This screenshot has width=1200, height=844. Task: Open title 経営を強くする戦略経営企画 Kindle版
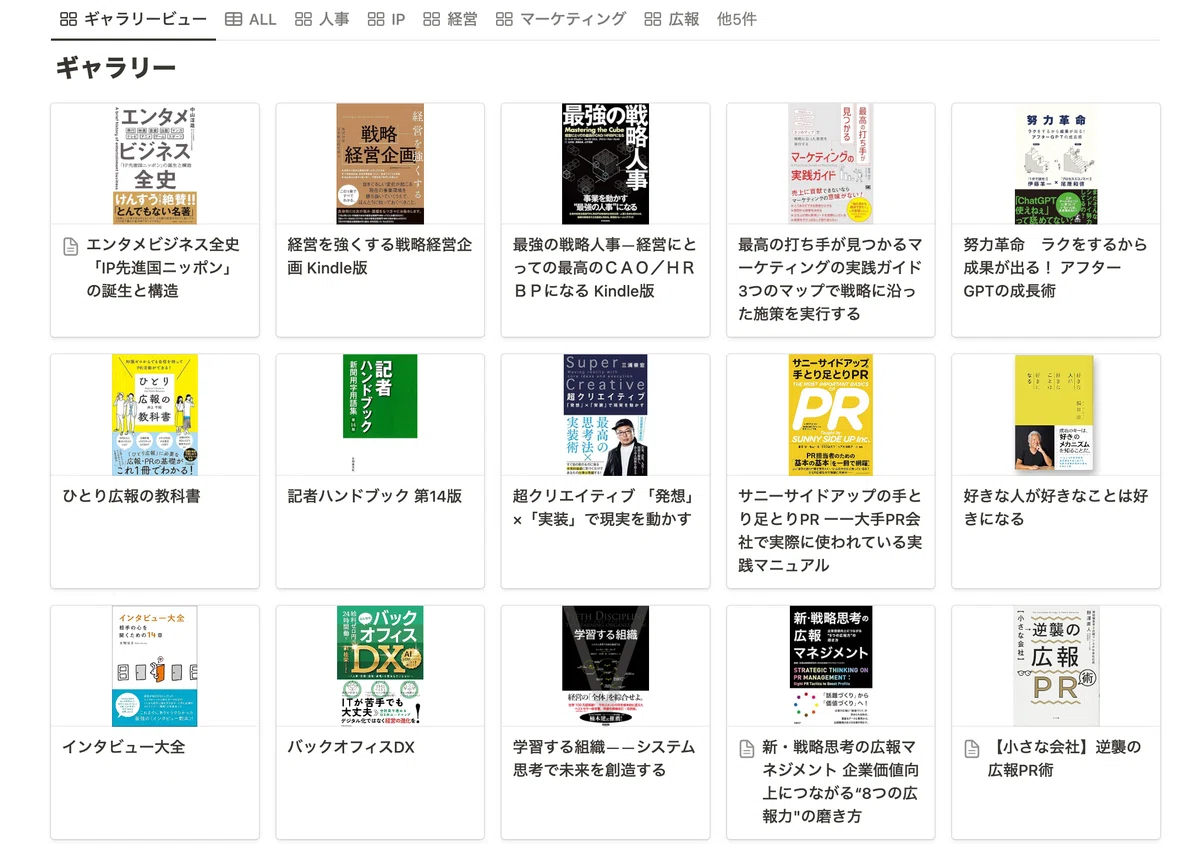coord(380,256)
